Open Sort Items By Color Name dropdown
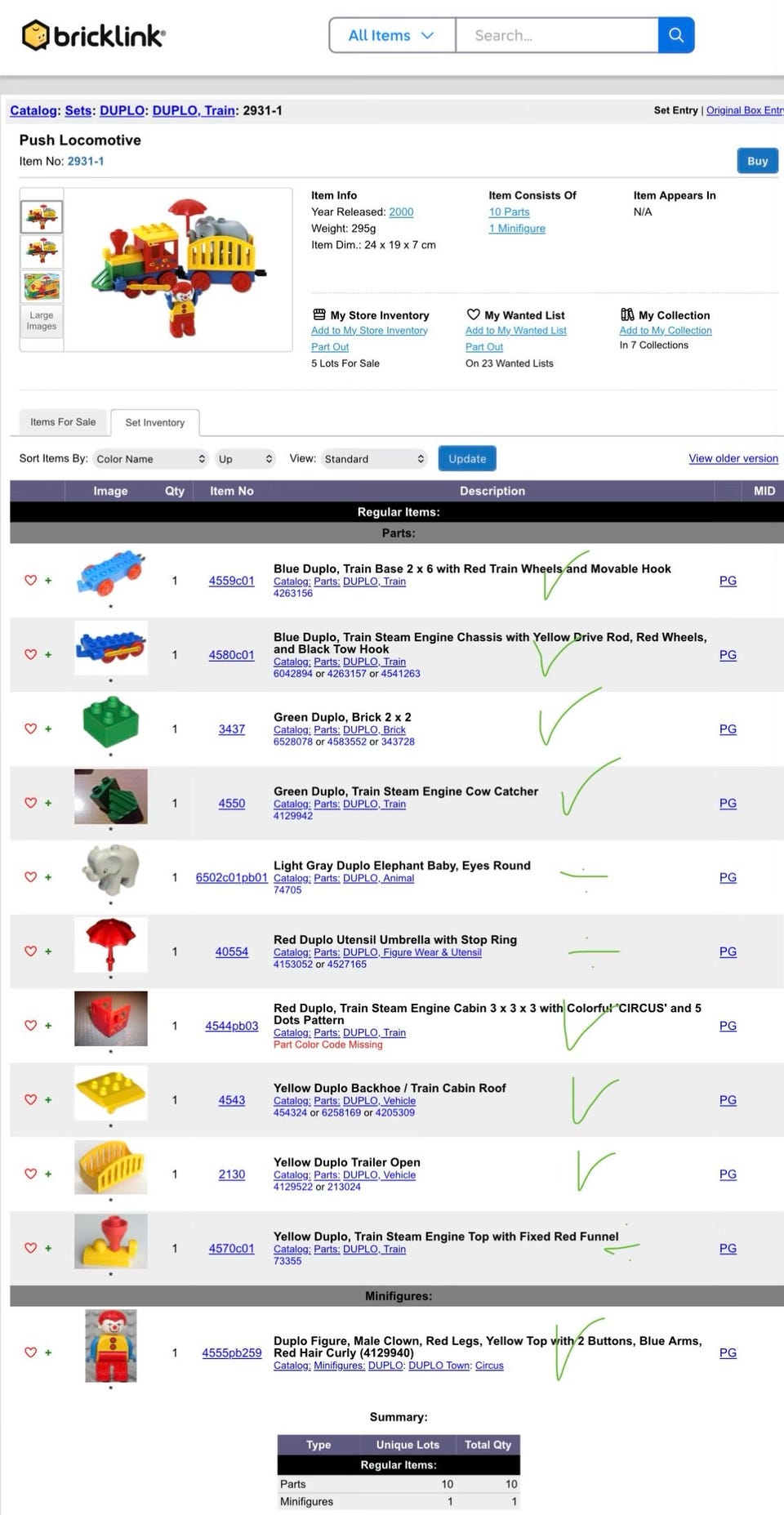The height and width of the screenshot is (1515, 784). [150, 459]
